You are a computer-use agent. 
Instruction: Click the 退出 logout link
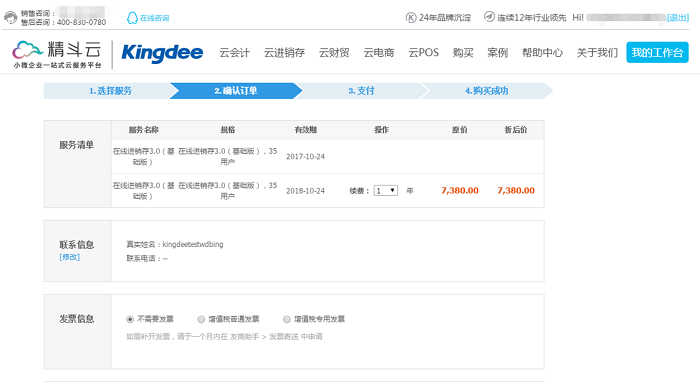pos(678,17)
